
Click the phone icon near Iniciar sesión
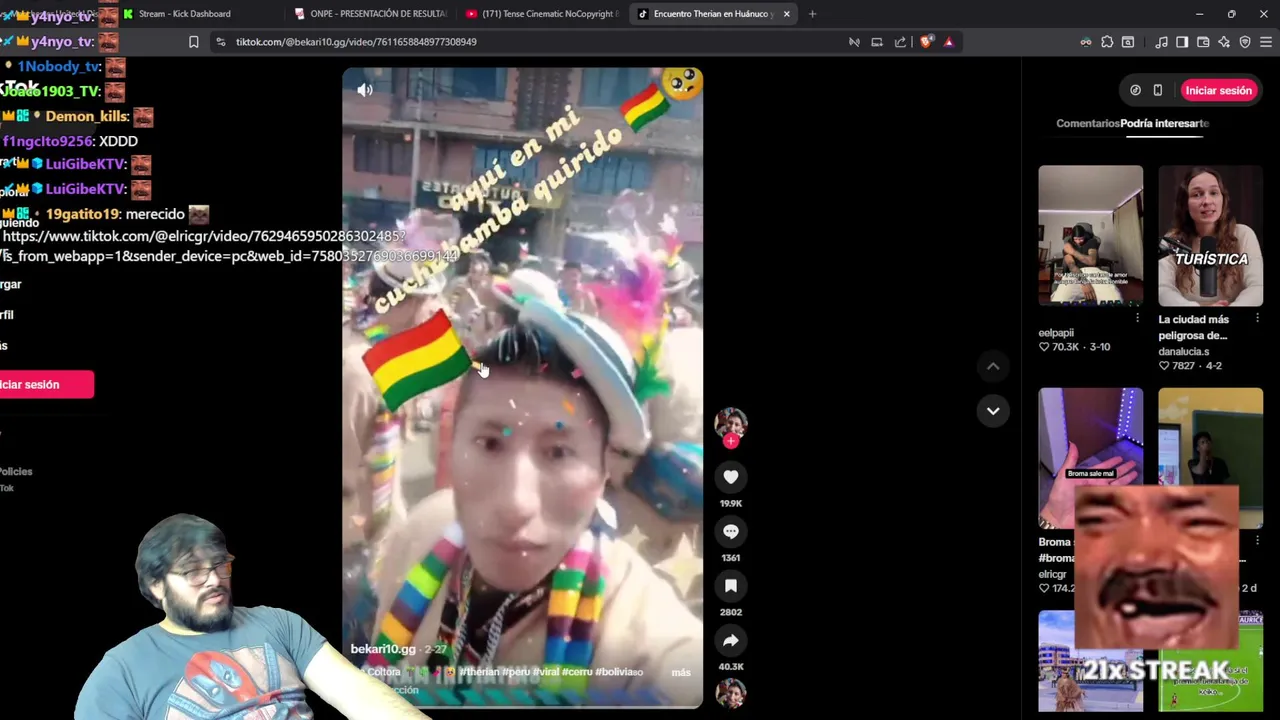pyautogui.click(x=1158, y=90)
